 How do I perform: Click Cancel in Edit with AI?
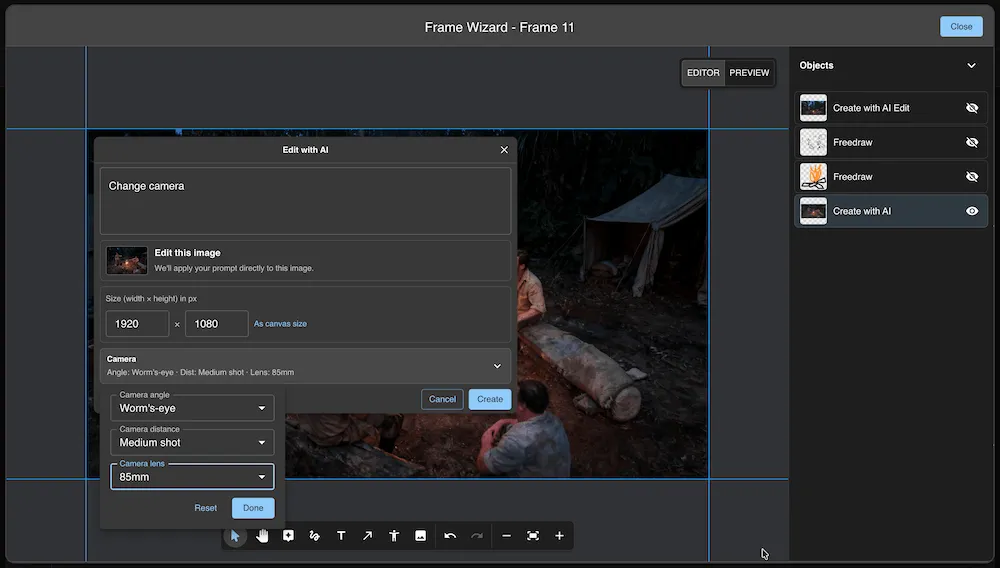click(442, 399)
